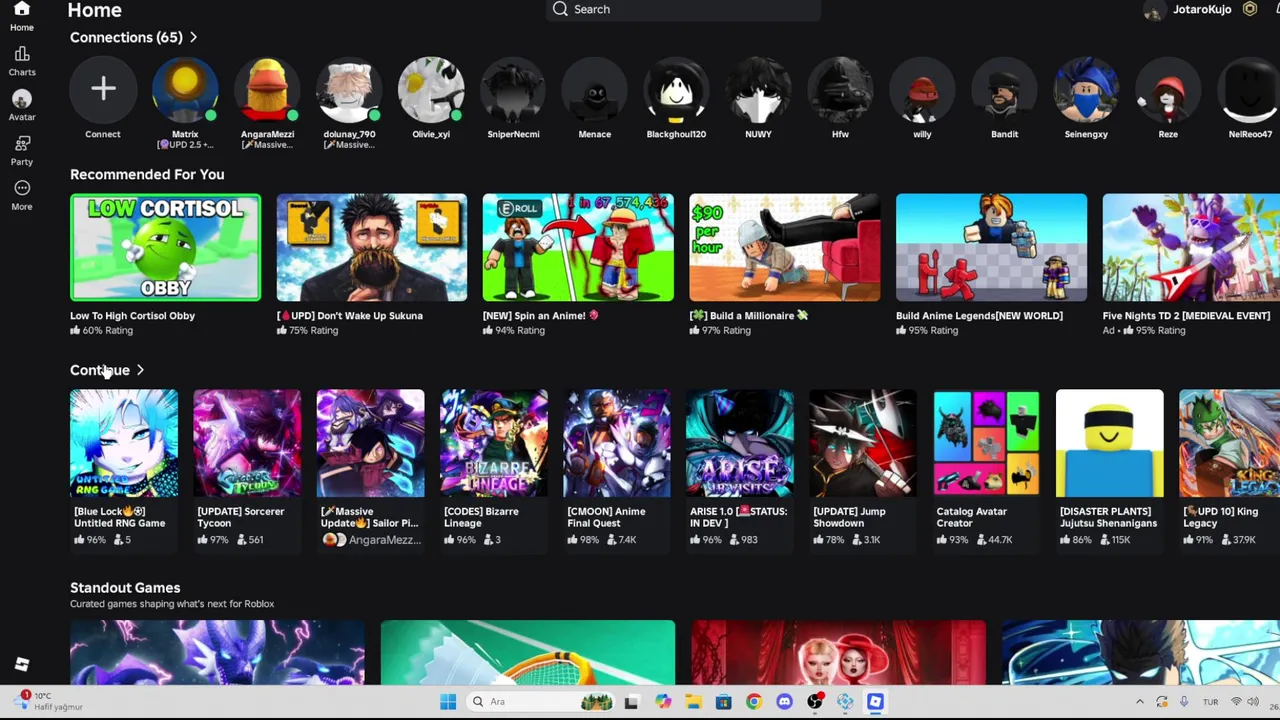Click the JotaroKujo username link
1280x720 pixels.
pyautogui.click(x=1202, y=9)
